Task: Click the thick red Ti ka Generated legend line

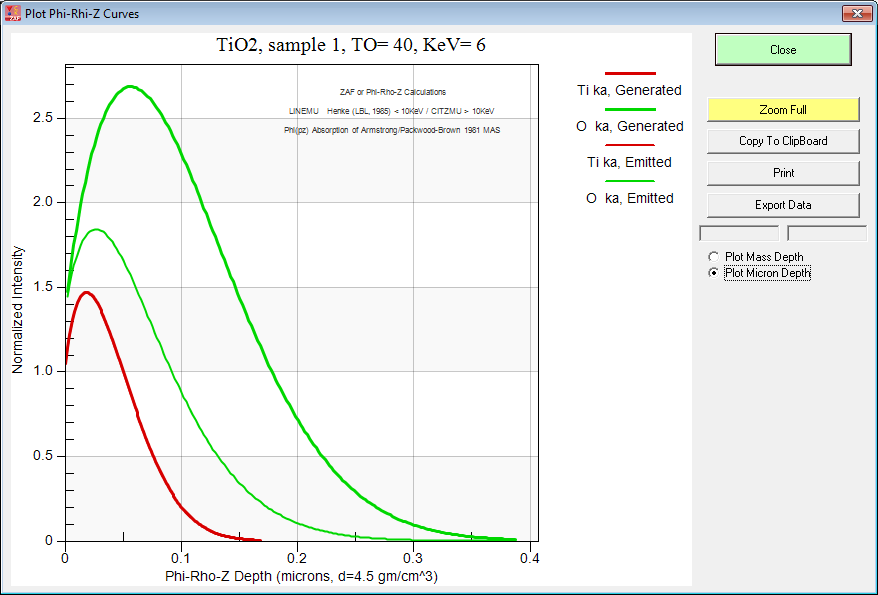Action: coord(630,73)
